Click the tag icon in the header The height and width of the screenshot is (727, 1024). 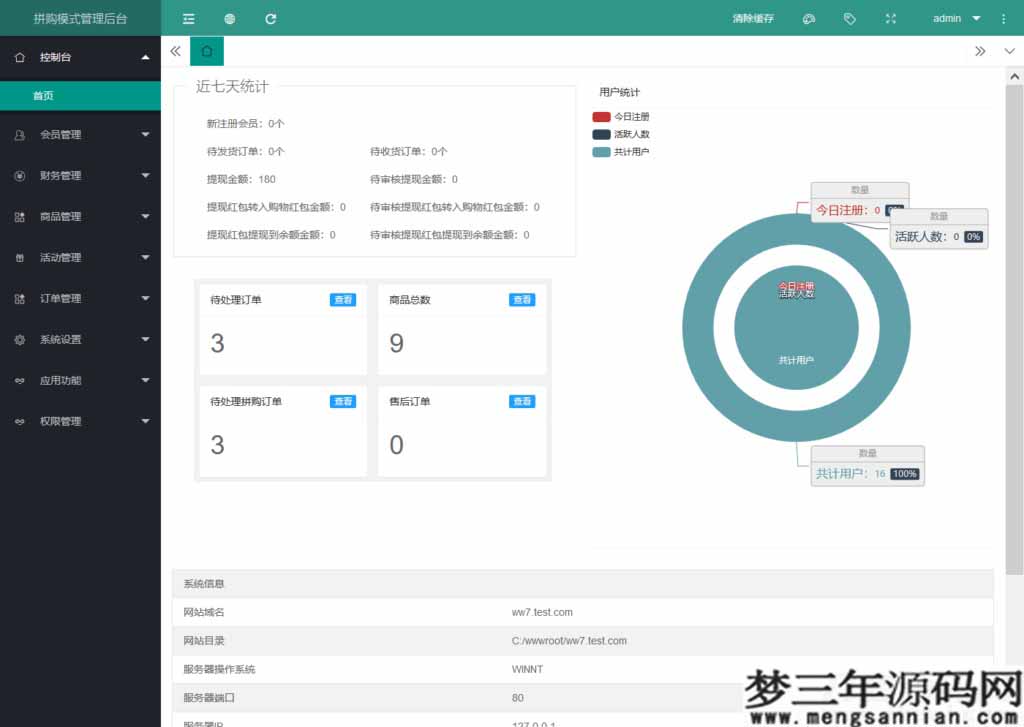pyautogui.click(x=851, y=17)
